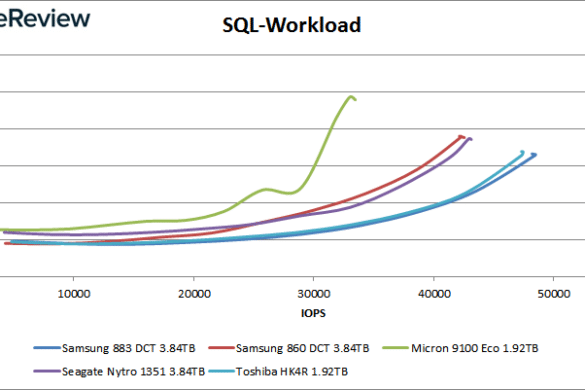Click the Samsung 860 DCT 3.84TB legend entry

tap(289, 348)
